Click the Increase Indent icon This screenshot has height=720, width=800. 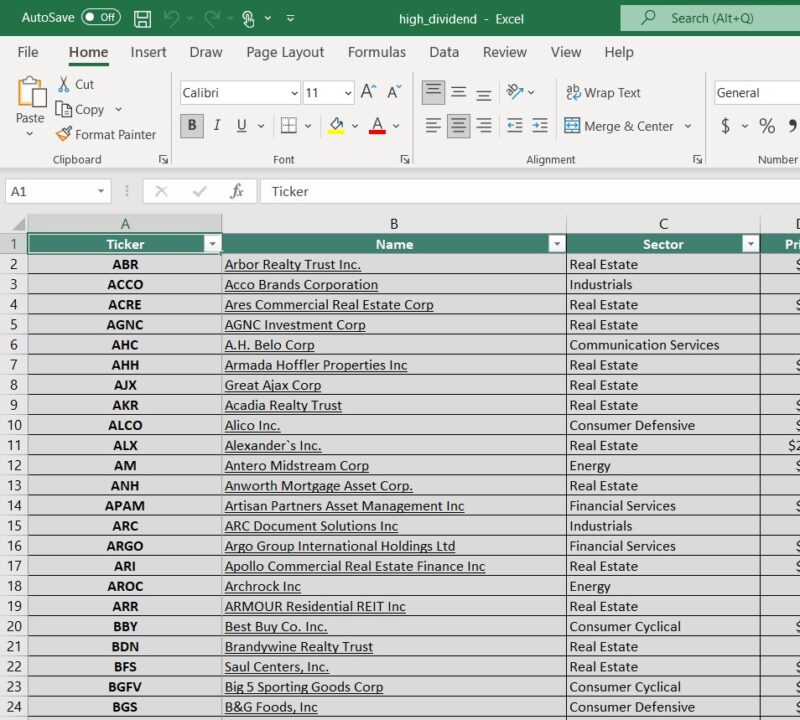pos(540,126)
